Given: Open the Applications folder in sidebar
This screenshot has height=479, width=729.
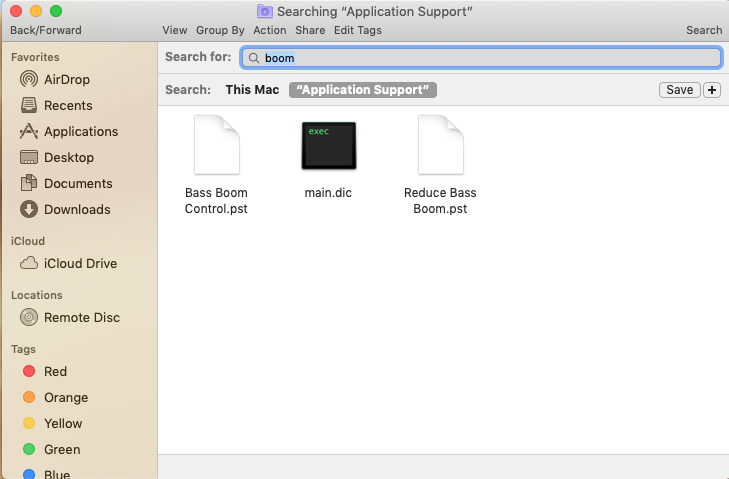Looking at the screenshot, I should tap(80, 131).
